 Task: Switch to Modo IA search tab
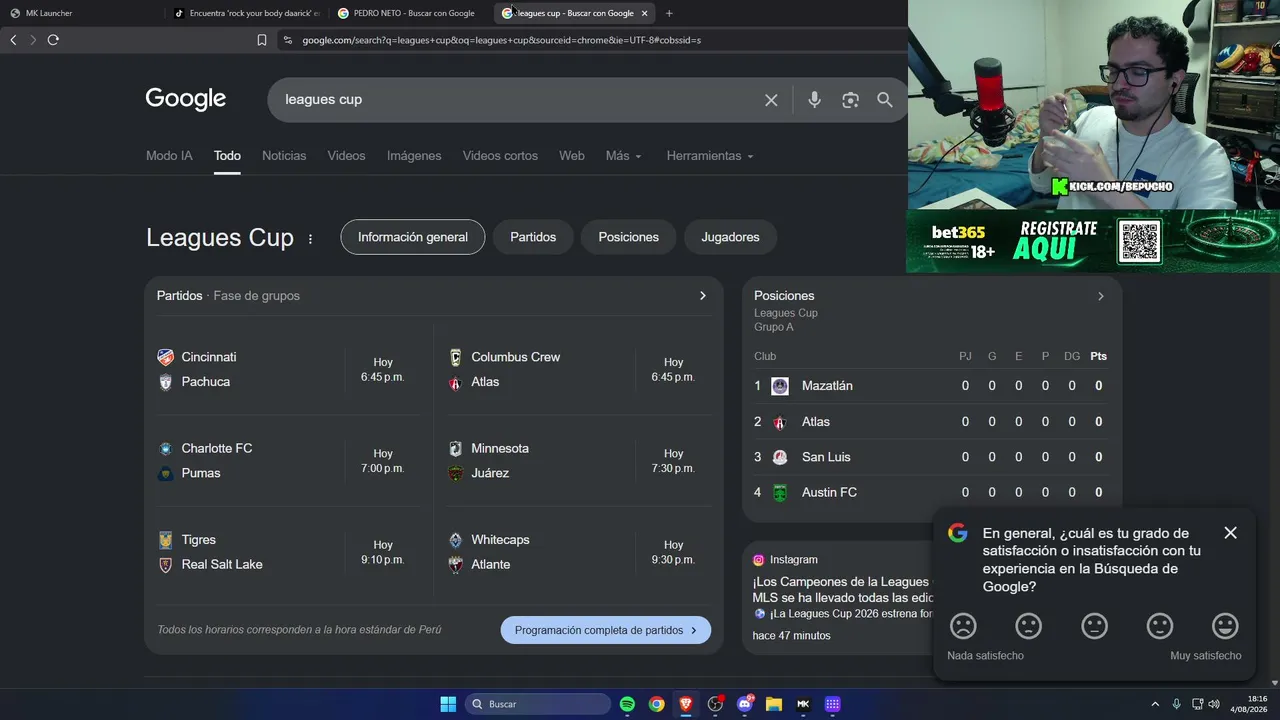pyautogui.click(x=169, y=156)
